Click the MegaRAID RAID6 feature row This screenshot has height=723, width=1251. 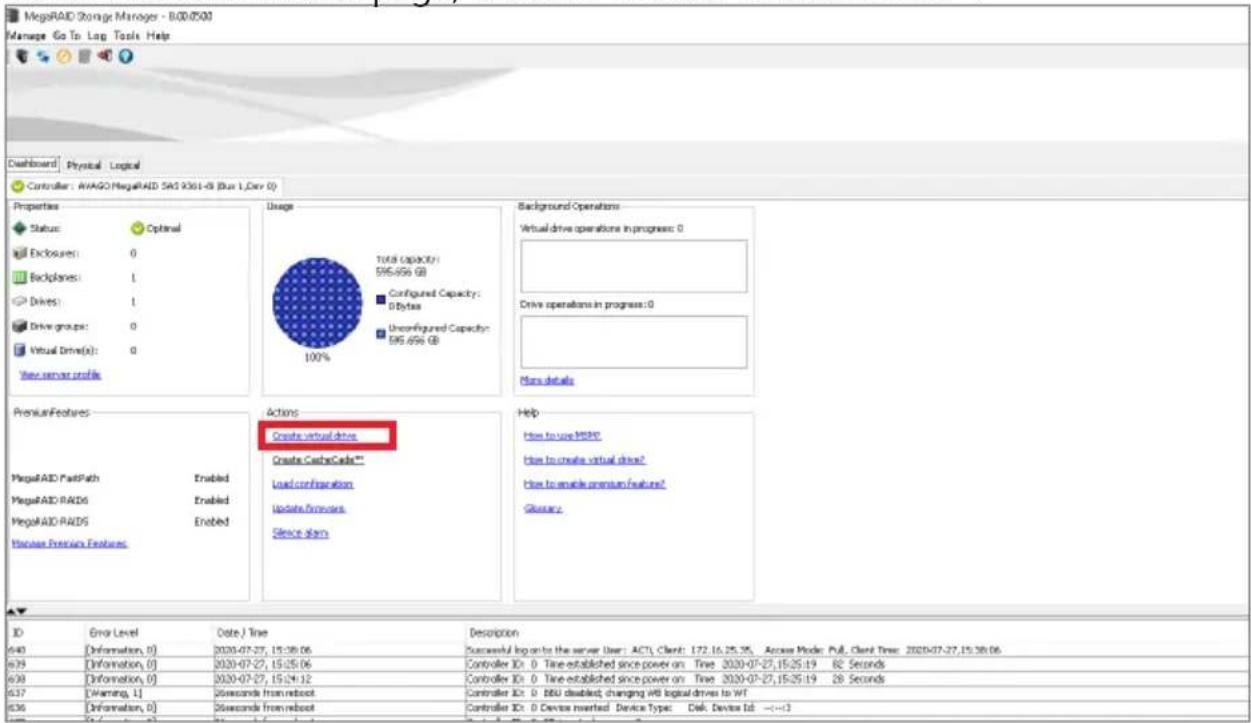120,500
